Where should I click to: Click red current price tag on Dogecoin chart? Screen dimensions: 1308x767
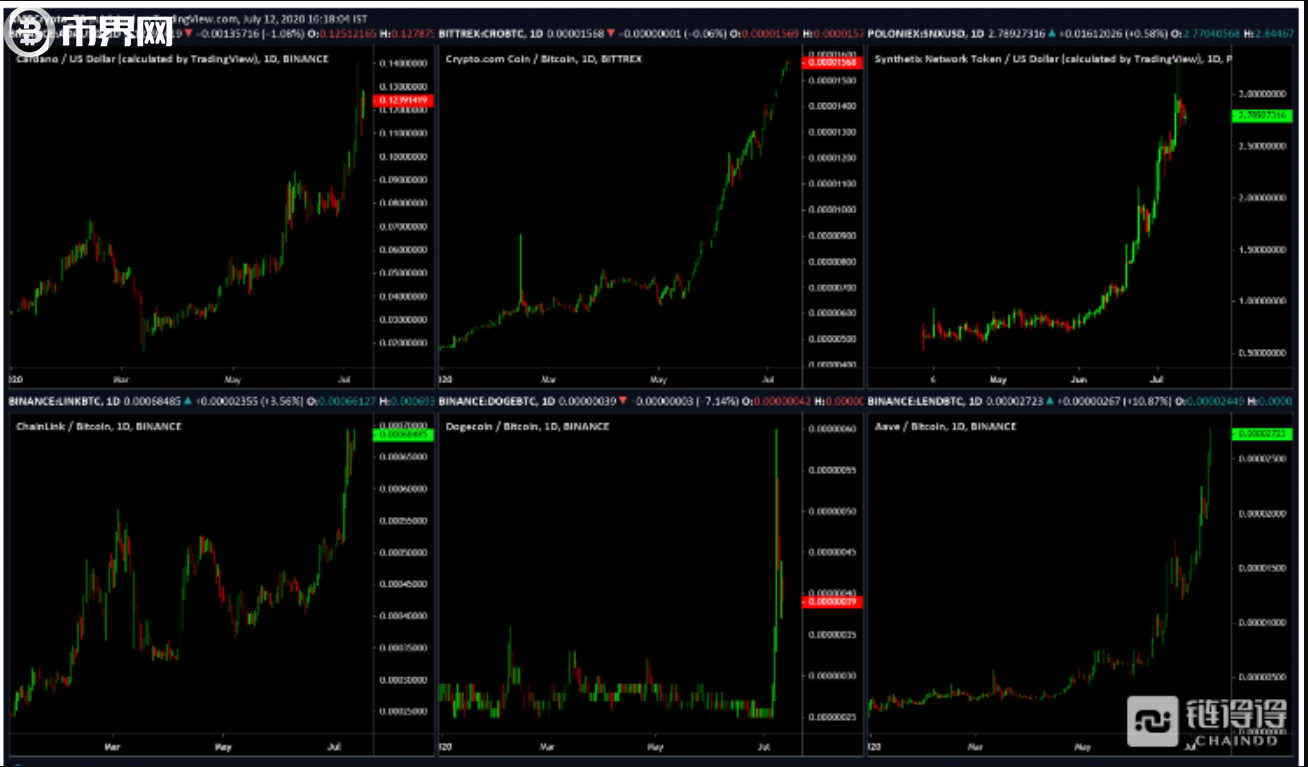click(x=832, y=602)
